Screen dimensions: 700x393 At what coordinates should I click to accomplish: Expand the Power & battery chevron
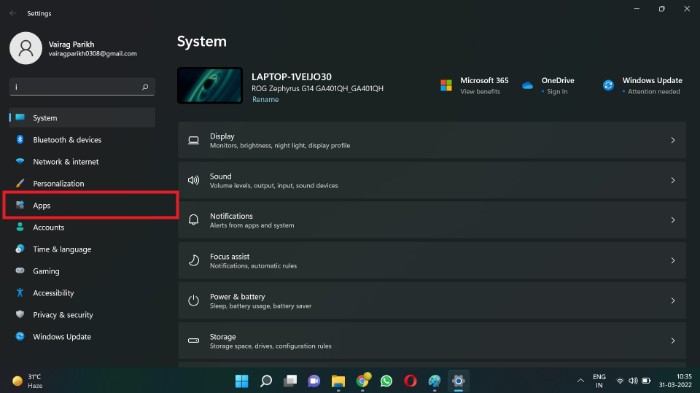(x=673, y=301)
